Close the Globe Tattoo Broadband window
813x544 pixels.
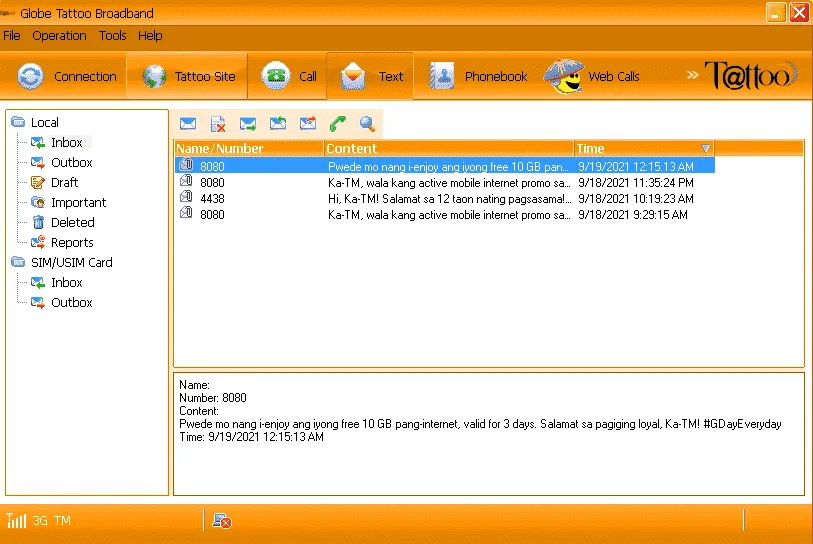pyautogui.click(x=799, y=12)
